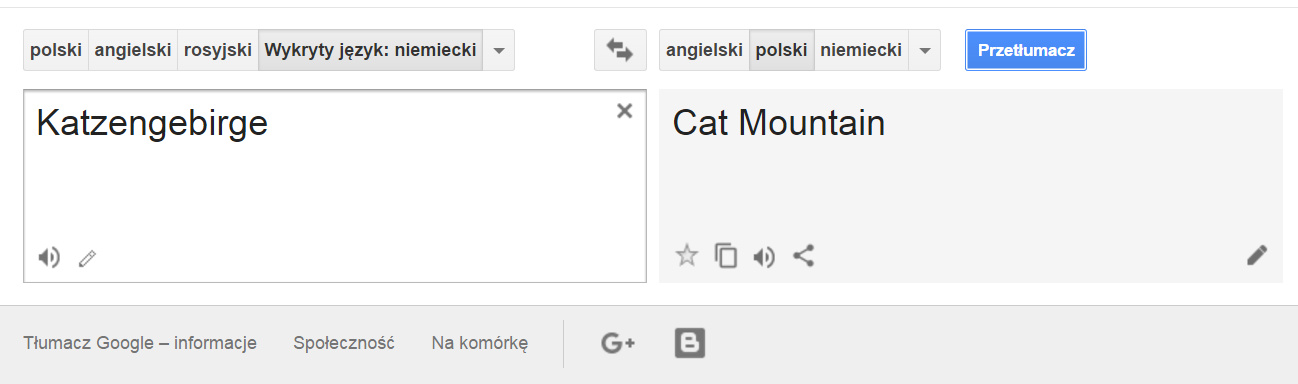Image resolution: width=1298 pixels, height=384 pixels.
Task: Share the Cat Mountain translation
Action: point(803,256)
